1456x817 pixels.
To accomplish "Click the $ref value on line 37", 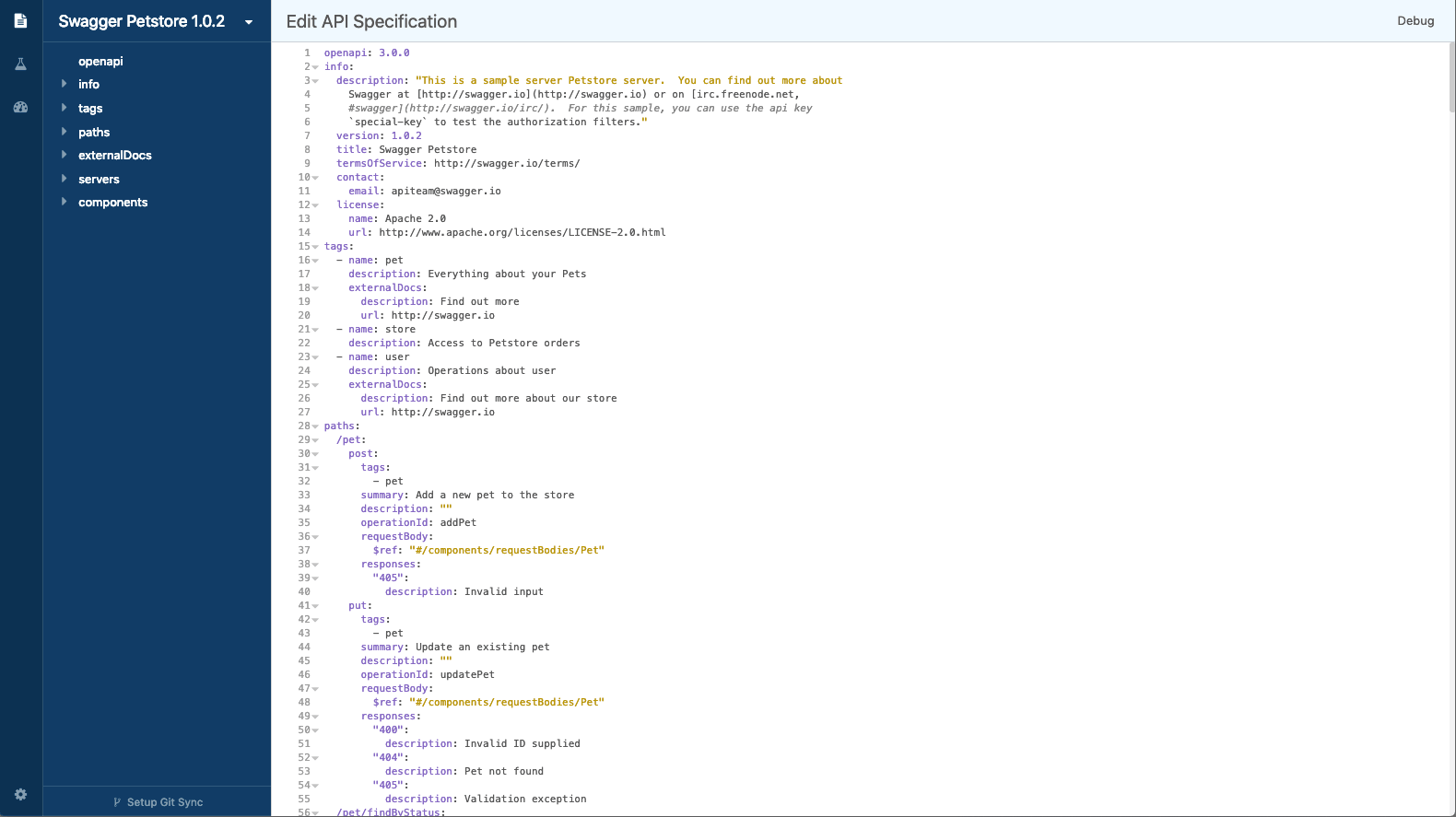I will point(507,550).
